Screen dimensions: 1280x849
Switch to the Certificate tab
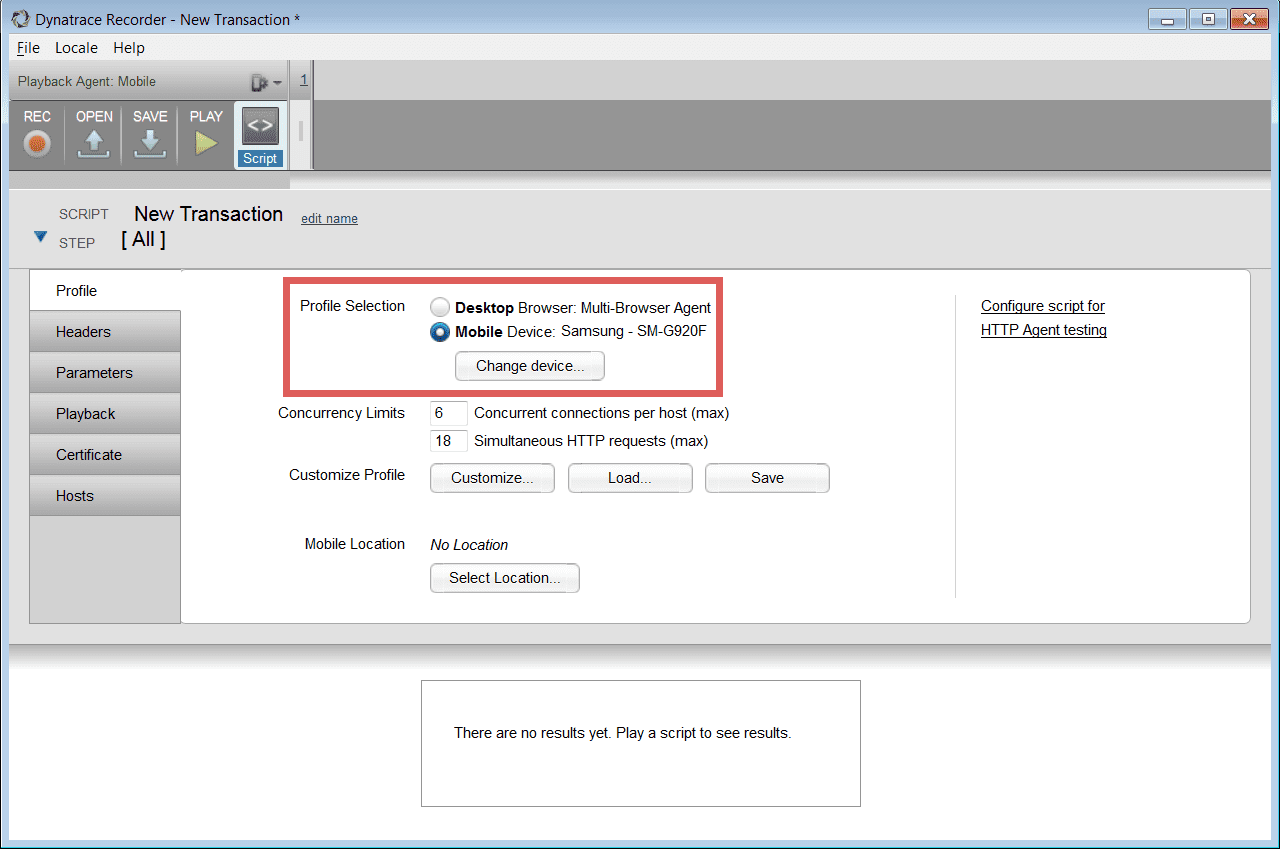point(105,454)
